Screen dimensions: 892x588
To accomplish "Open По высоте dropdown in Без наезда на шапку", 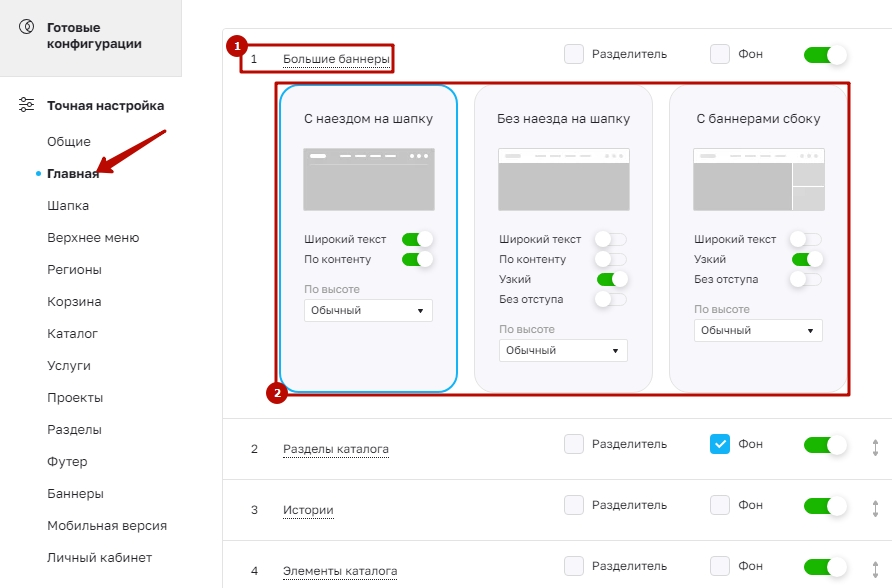I will (563, 350).
